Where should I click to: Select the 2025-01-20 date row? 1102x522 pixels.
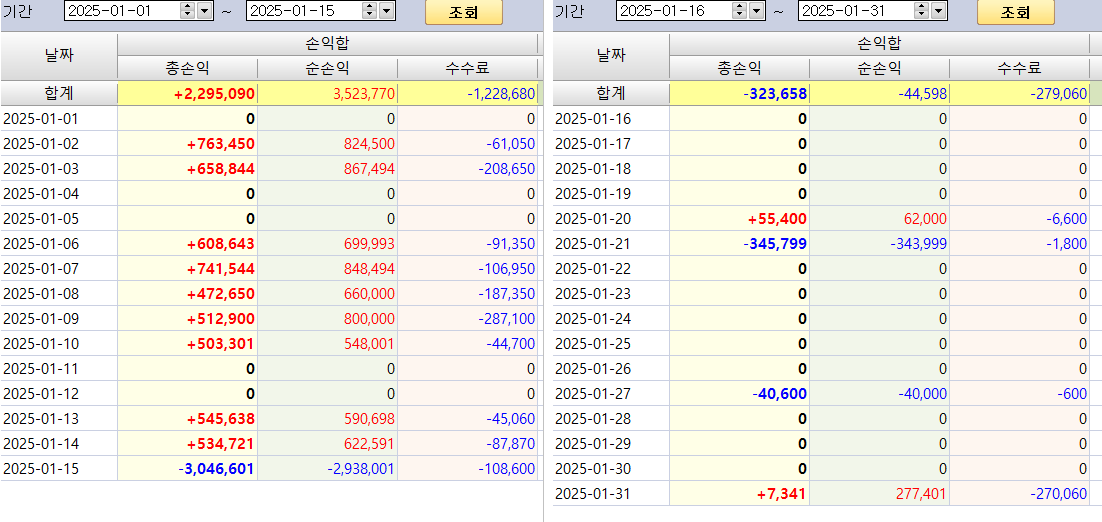coord(611,218)
